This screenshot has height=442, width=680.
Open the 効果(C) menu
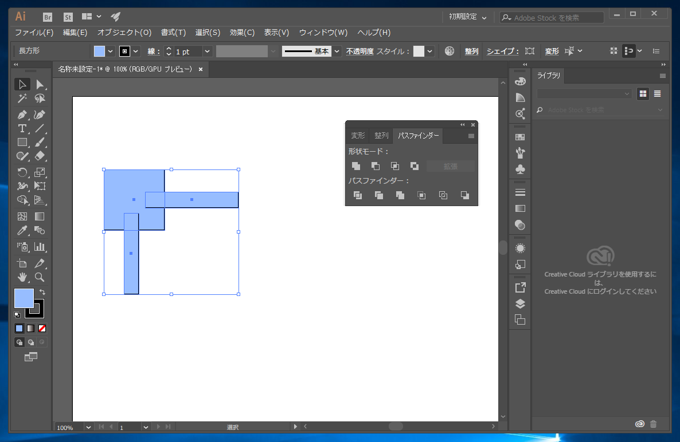[242, 33]
